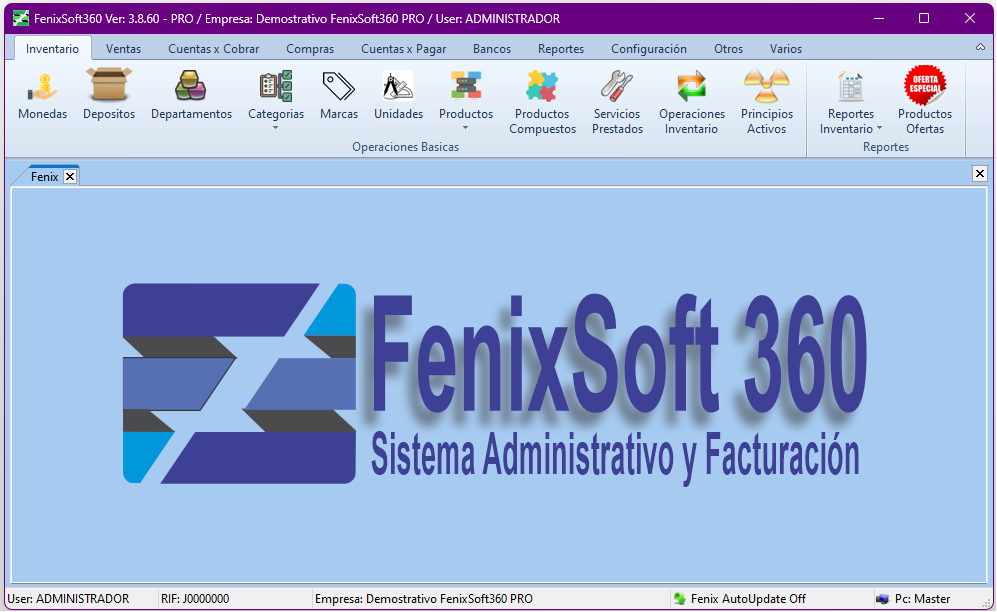Select the Bancos tab

click(x=492, y=49)
